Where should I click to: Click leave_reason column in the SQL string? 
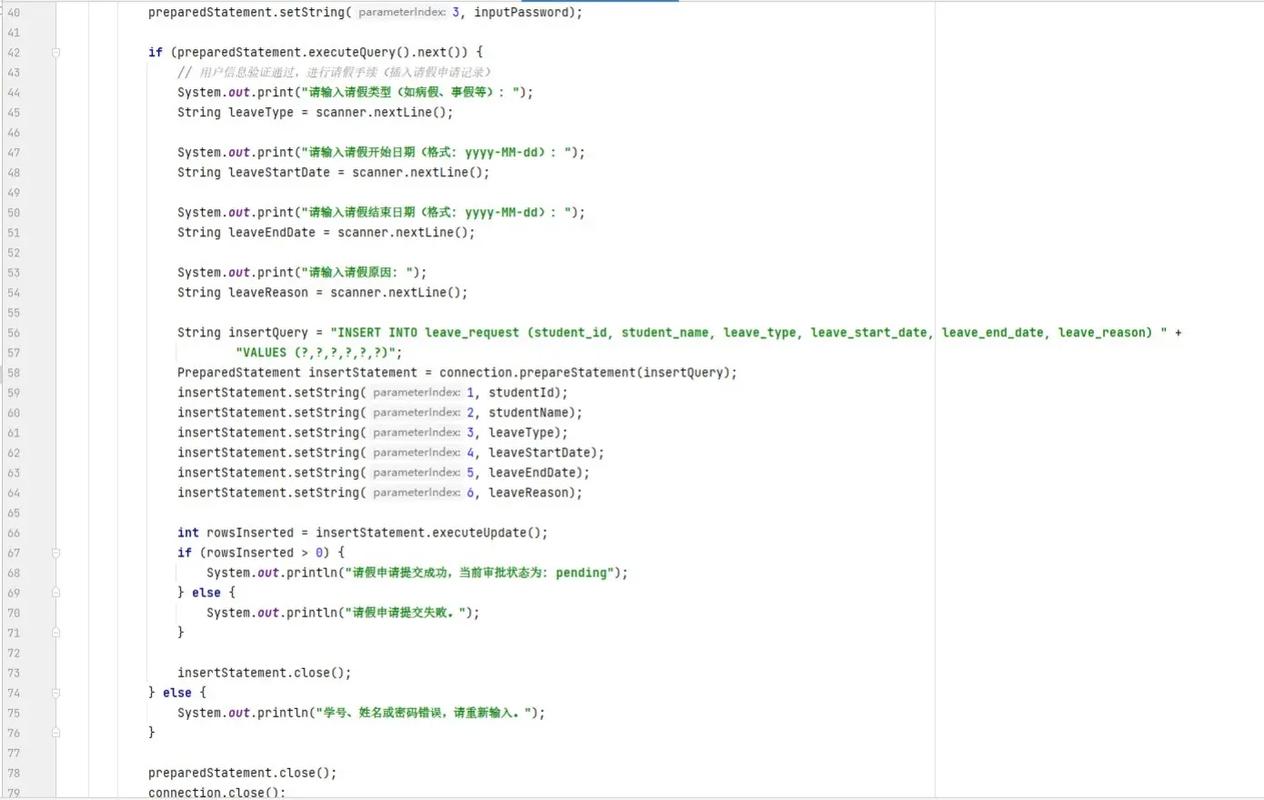1101,332
